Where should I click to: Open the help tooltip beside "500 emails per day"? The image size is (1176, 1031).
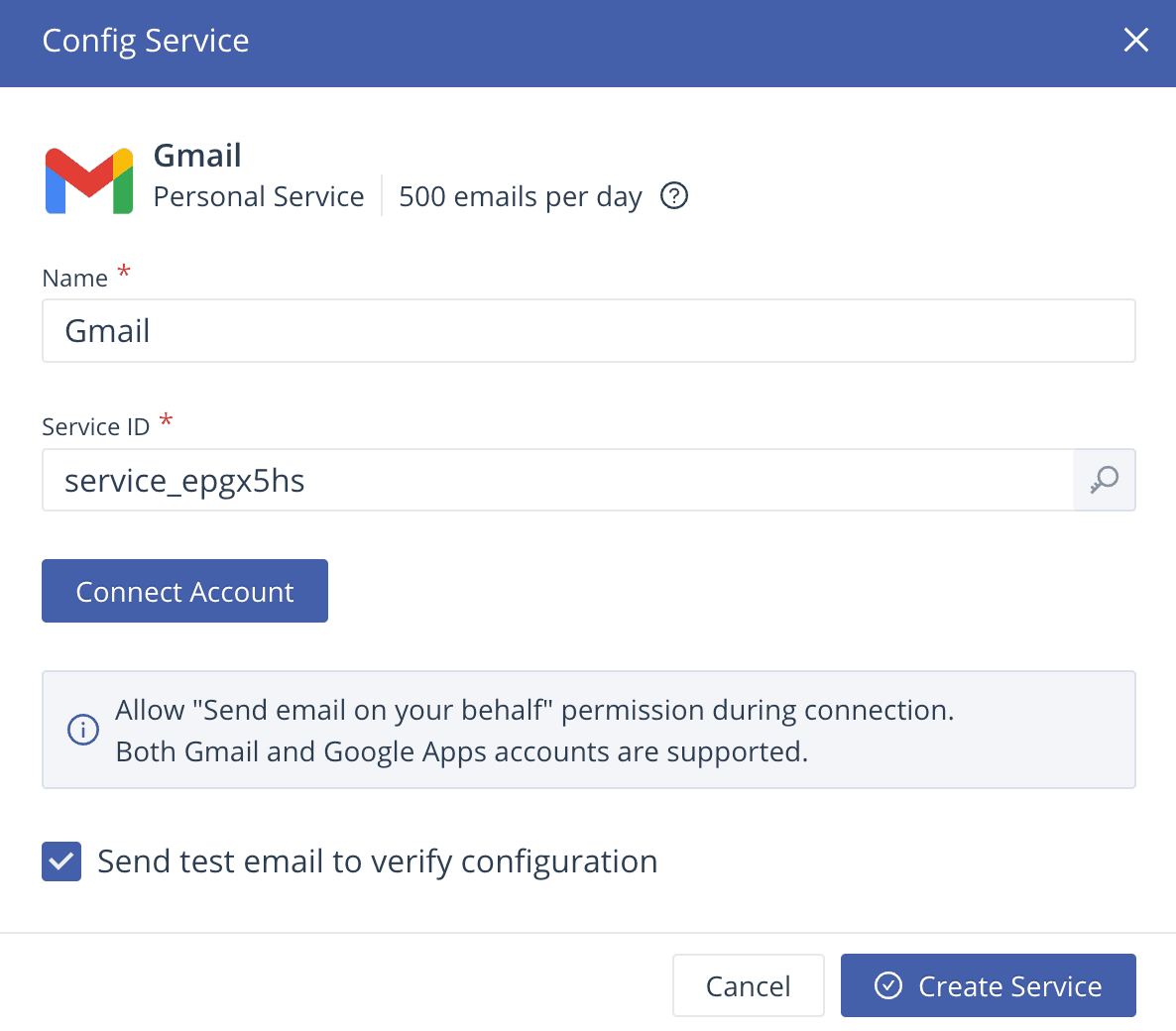(673, 196)
